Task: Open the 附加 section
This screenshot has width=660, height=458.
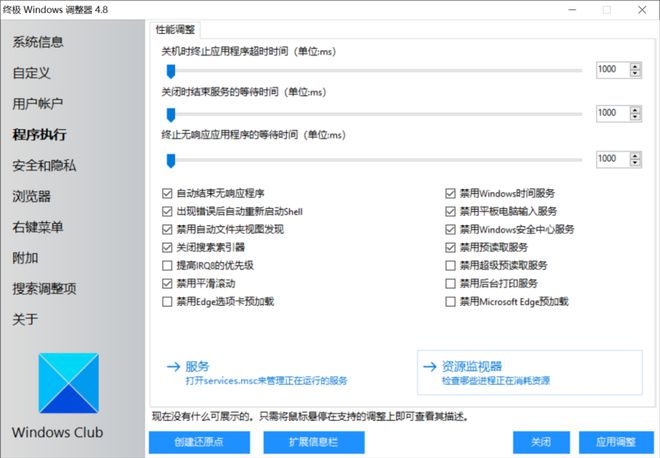Action: pos(25,258)
